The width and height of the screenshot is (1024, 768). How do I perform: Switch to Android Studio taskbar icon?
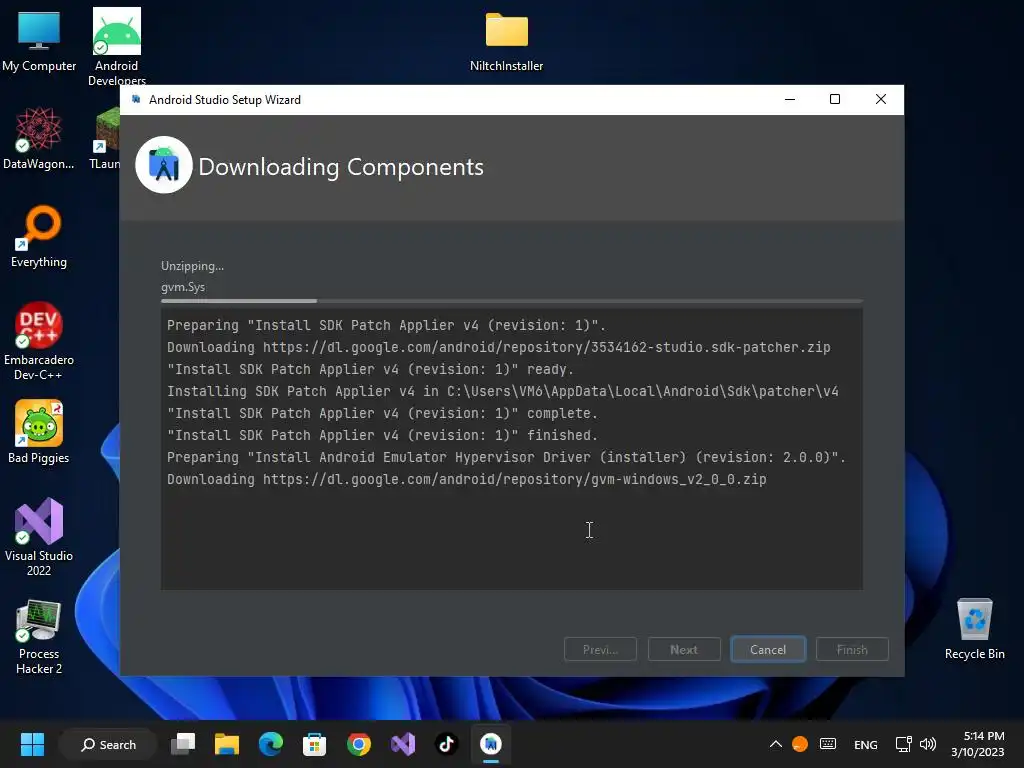[x=490, y=744]
